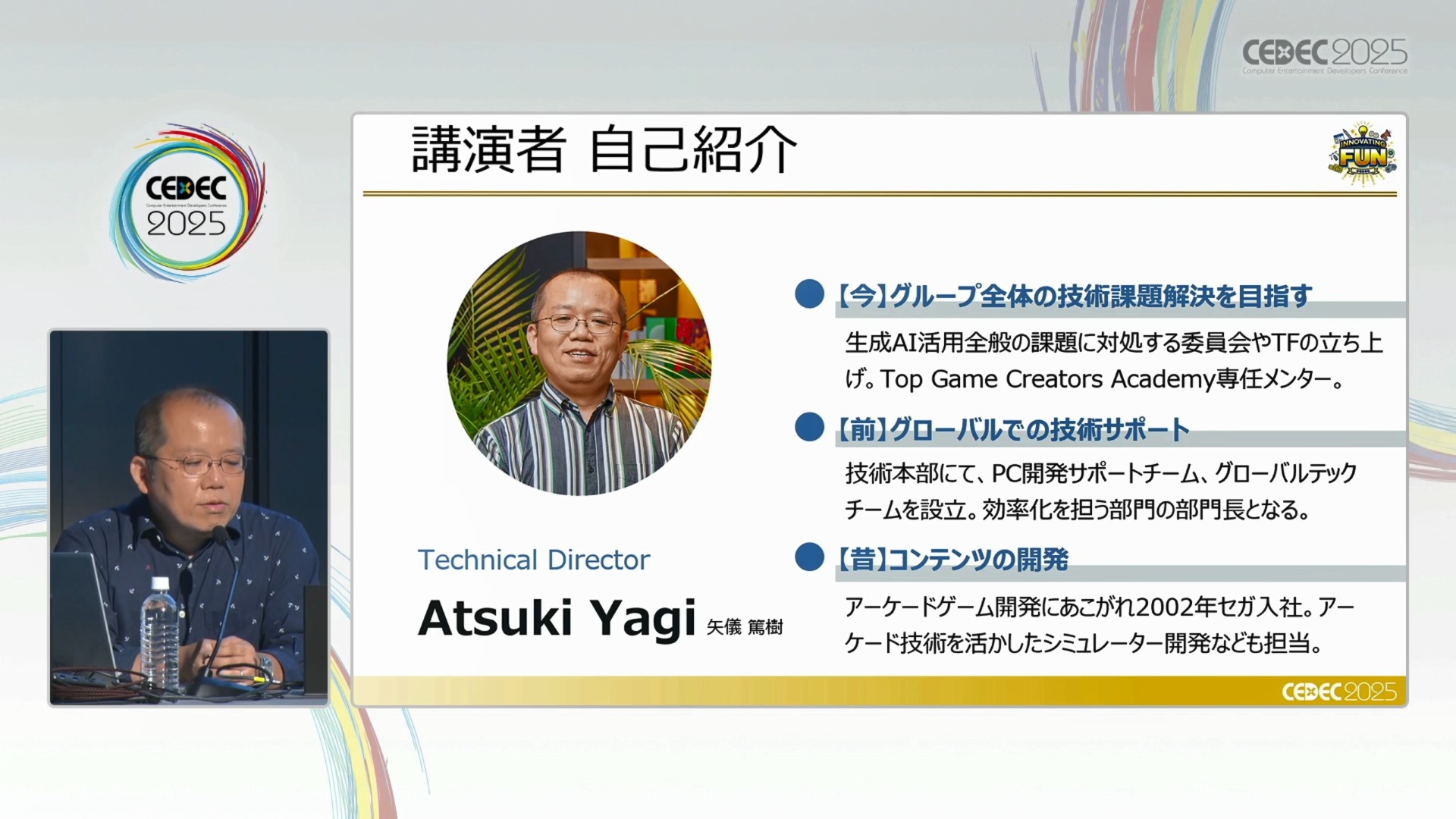This screenshot has height=819, width=1456.
Task: Click the round CEDEC 2025 logo at left
Action: (x=187, y=205)
